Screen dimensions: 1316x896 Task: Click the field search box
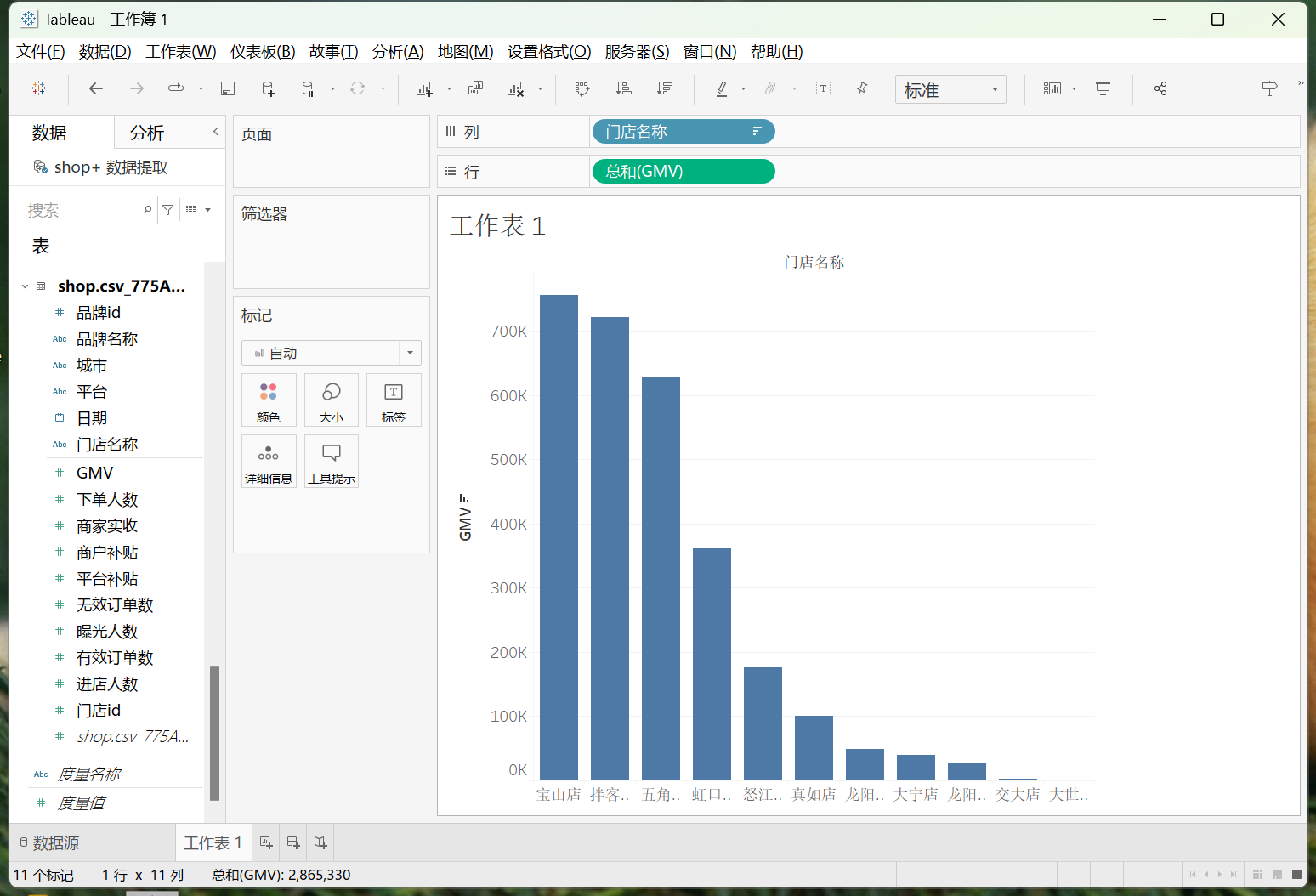coord(88,210)
